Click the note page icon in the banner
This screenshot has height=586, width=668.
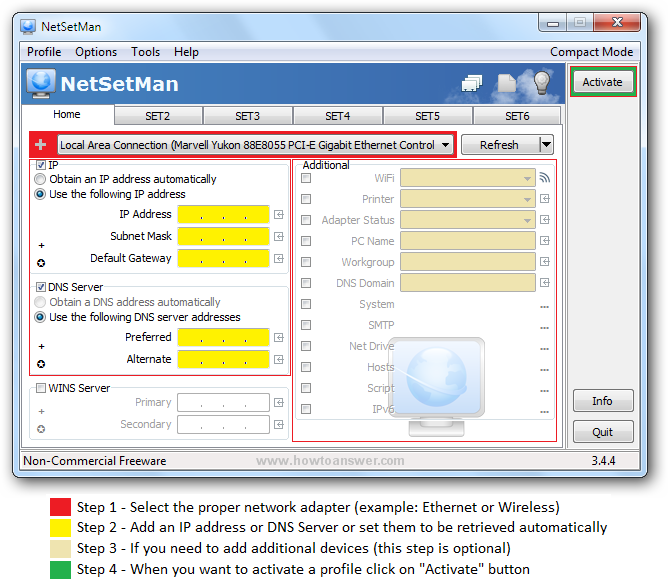pos(507,83)
